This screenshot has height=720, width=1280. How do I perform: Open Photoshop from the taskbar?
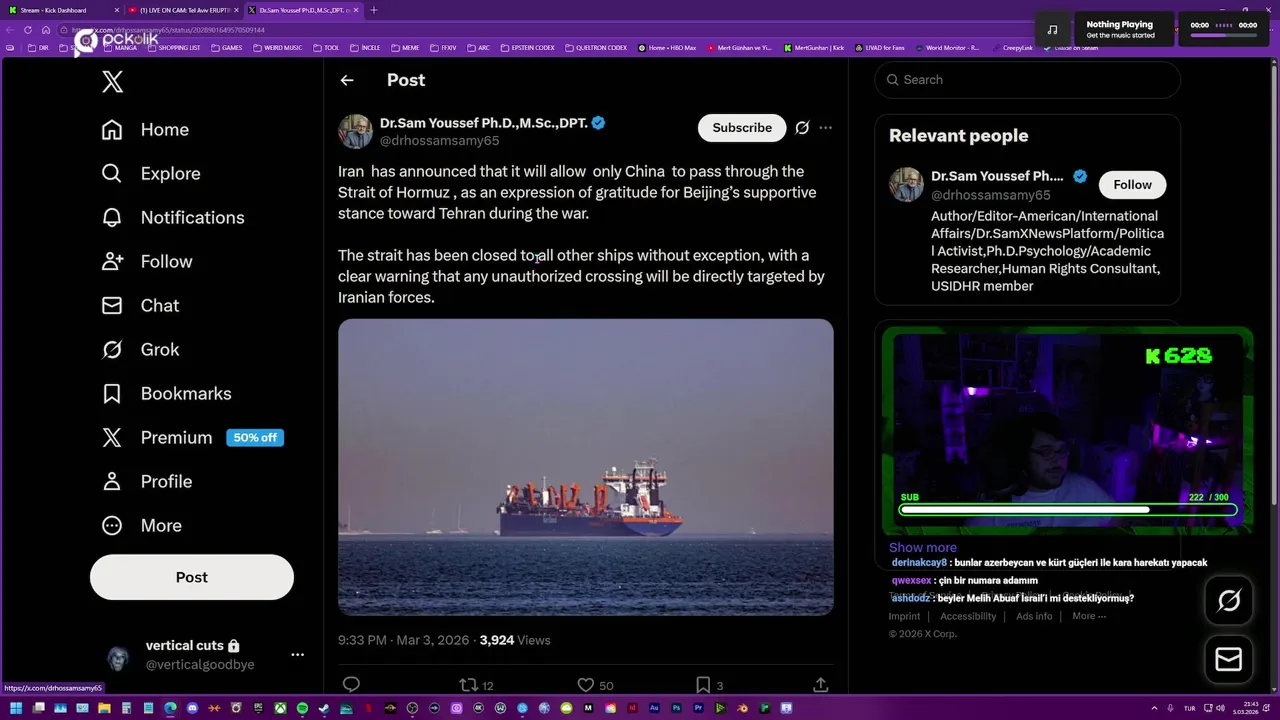(676, 709)
